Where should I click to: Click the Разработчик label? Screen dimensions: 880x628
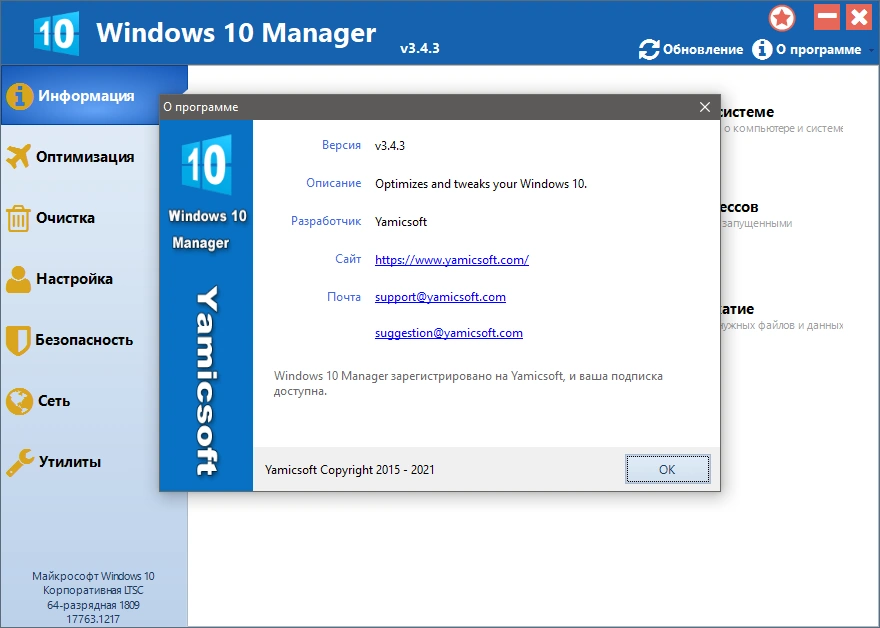pos(326,221)
